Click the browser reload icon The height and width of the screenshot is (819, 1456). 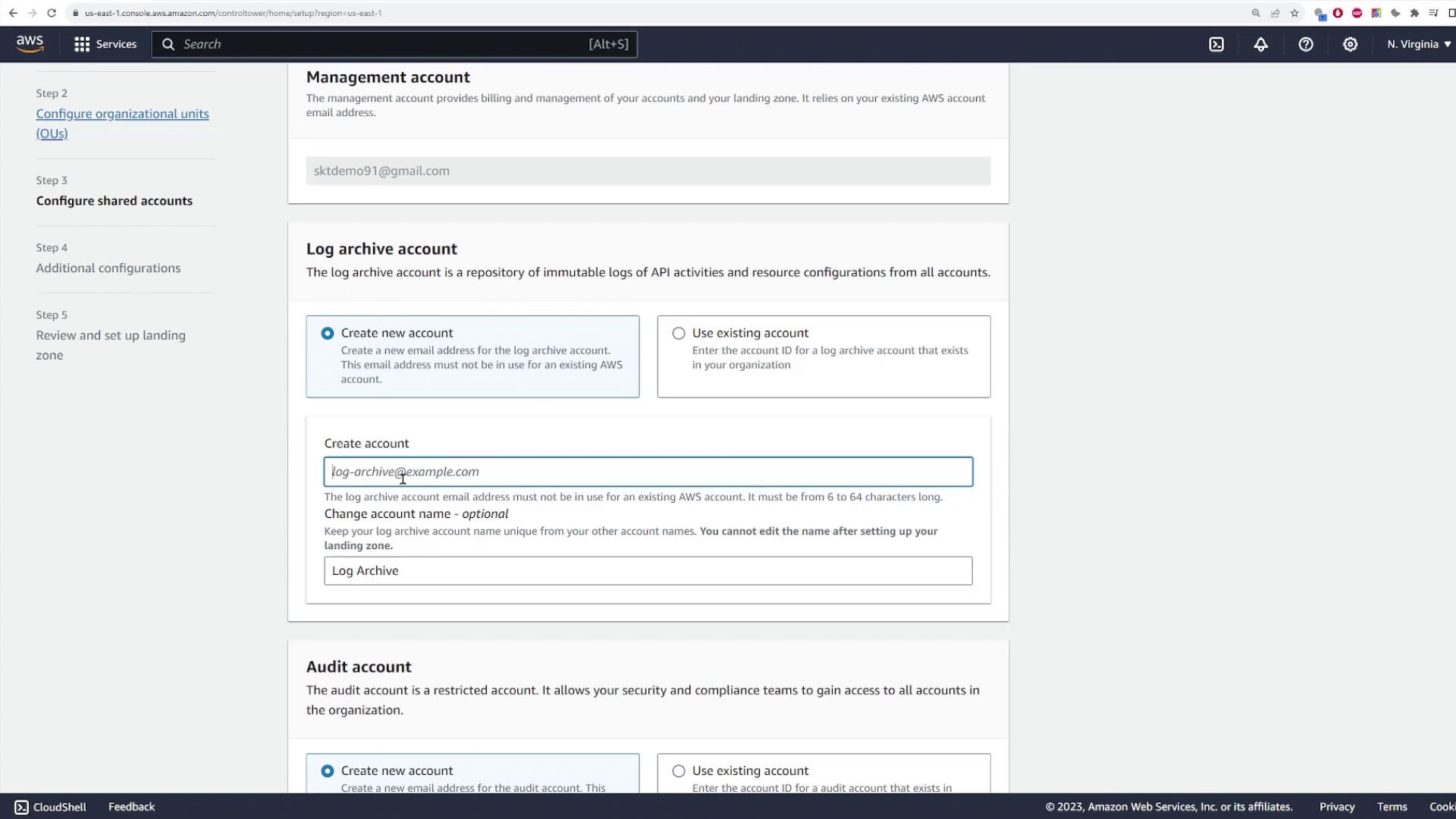pos(52,13)
